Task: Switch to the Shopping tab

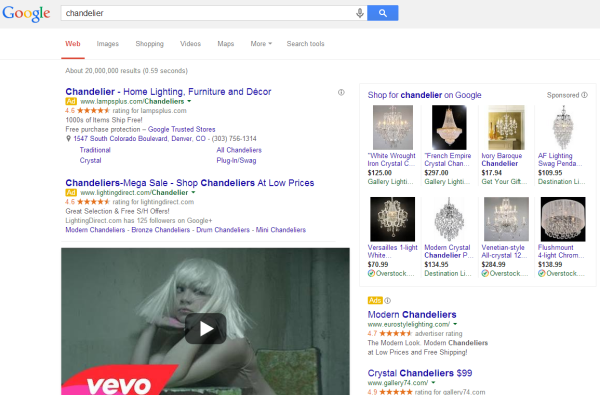Action: [x=149, y=44]
